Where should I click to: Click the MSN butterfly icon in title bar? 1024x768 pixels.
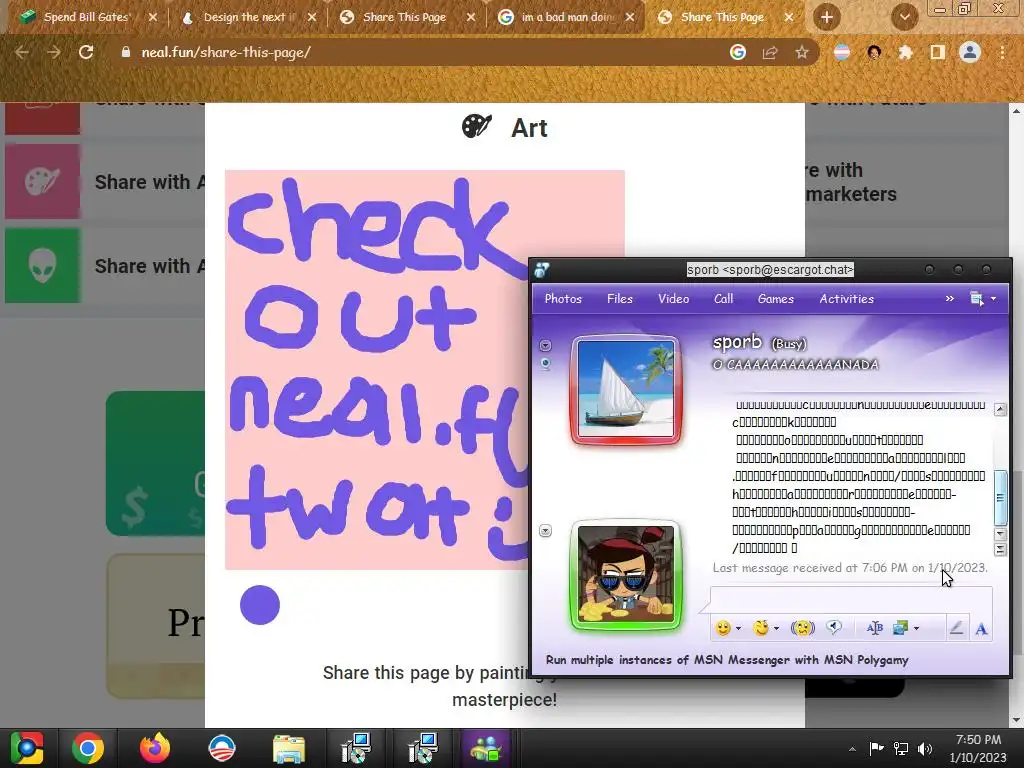point(541,270)
